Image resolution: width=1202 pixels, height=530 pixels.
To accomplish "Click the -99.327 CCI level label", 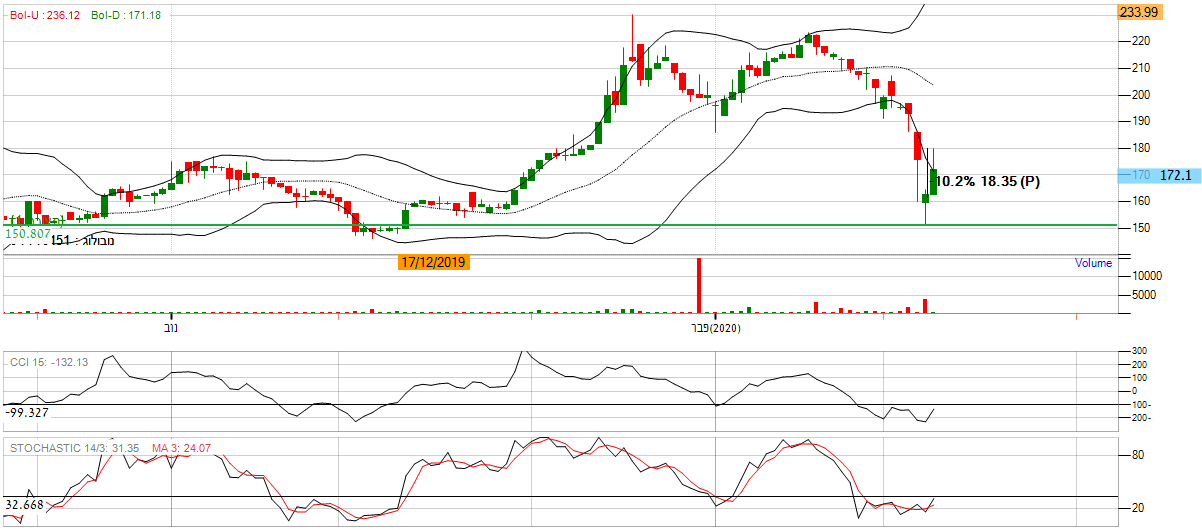I will (x=27, y=411).
